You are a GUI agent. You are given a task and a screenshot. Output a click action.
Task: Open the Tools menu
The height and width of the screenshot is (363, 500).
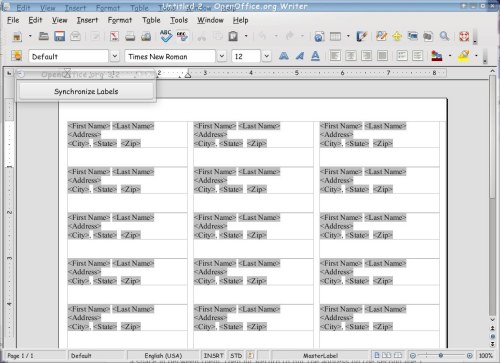[x=179, y=20]
